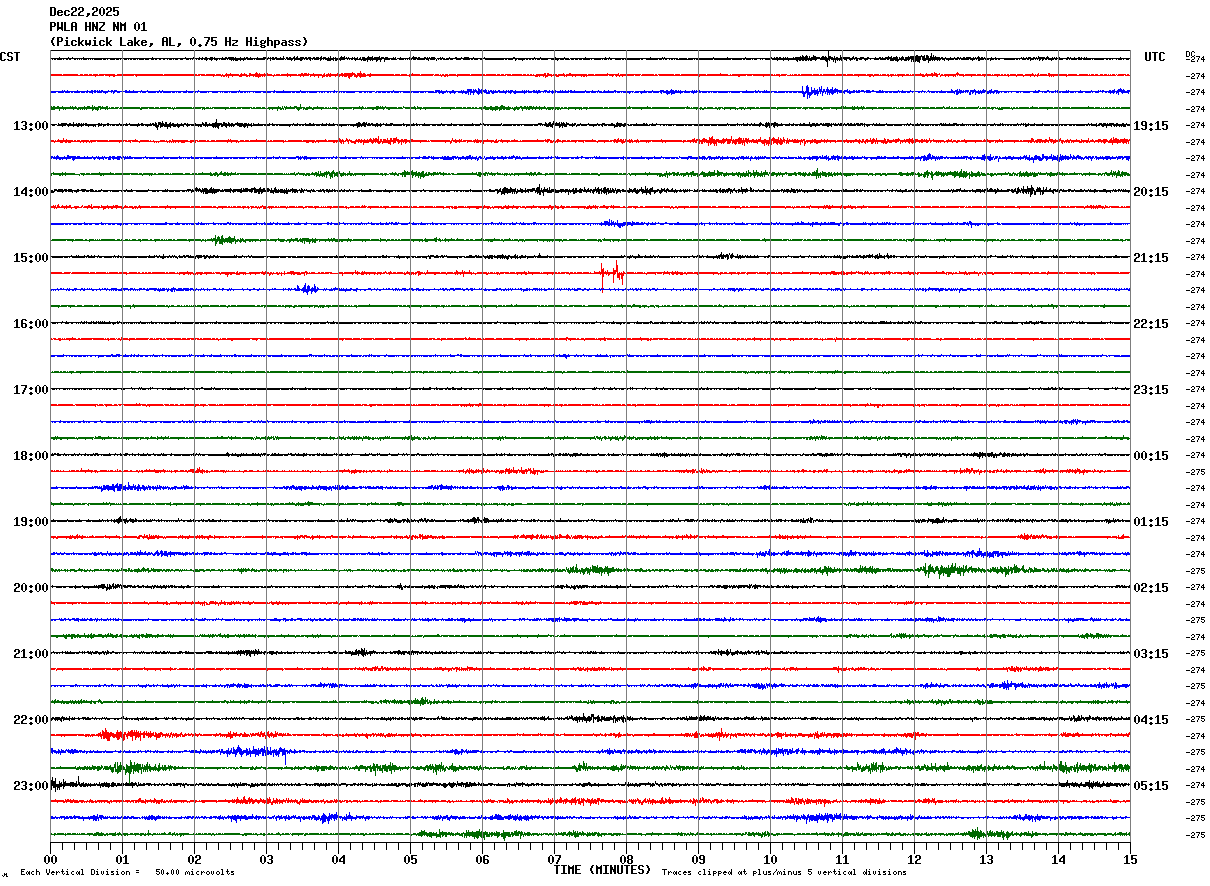The height and width of the screenshot is (886, 1210).
Task: Select the 20:00 CST time label
Action: 31,588
